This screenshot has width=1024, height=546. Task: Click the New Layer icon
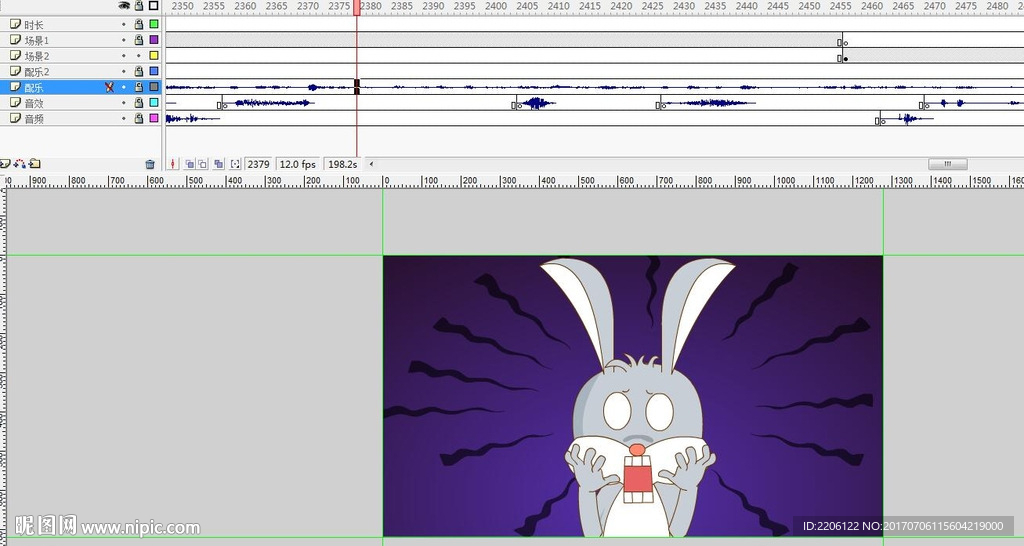point(4,163)
